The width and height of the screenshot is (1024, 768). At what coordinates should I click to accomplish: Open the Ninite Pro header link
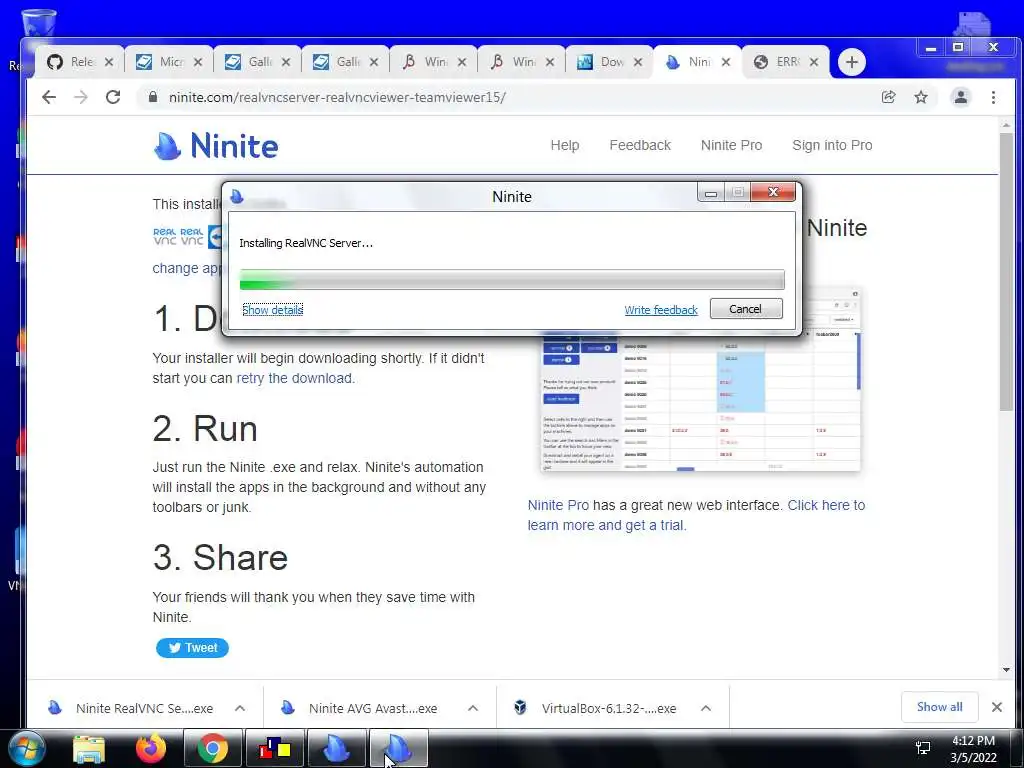coord(731,145)
